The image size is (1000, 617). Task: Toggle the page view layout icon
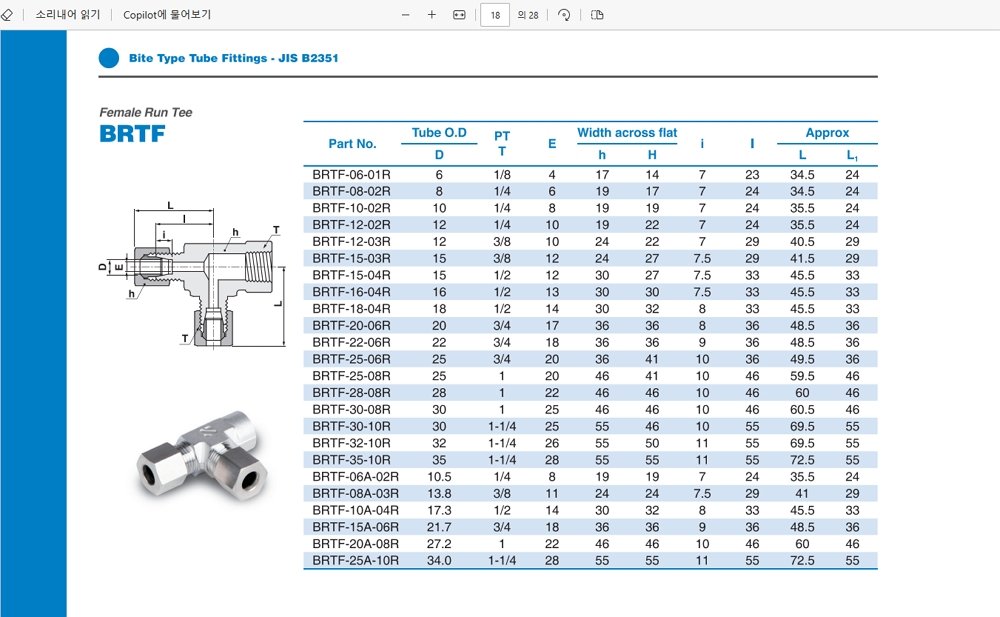coord(597,15)
